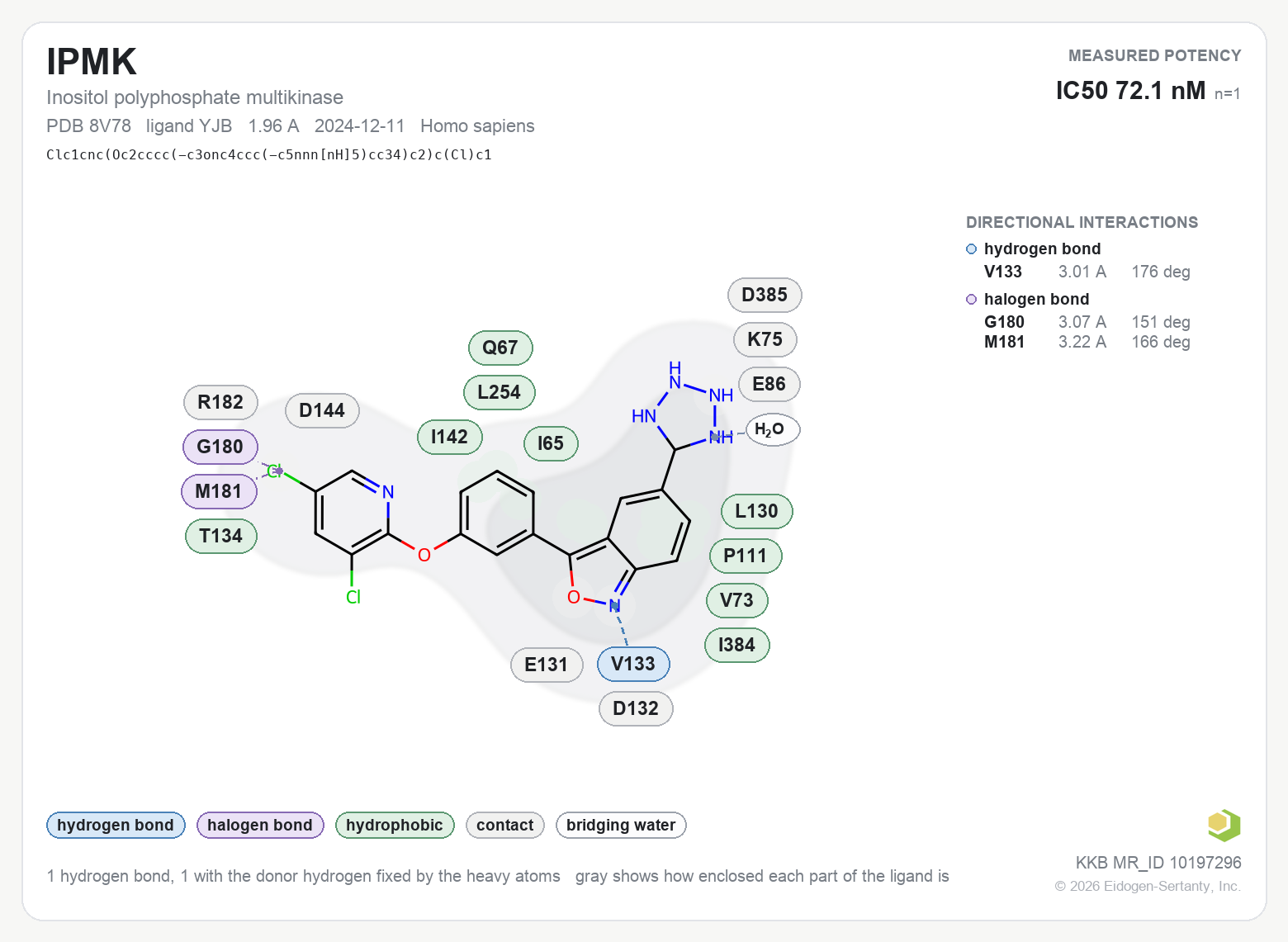Viewport: 1288px width, 942px height.
Task: Click the bridging water legend pill
Action: click(621, 825)
